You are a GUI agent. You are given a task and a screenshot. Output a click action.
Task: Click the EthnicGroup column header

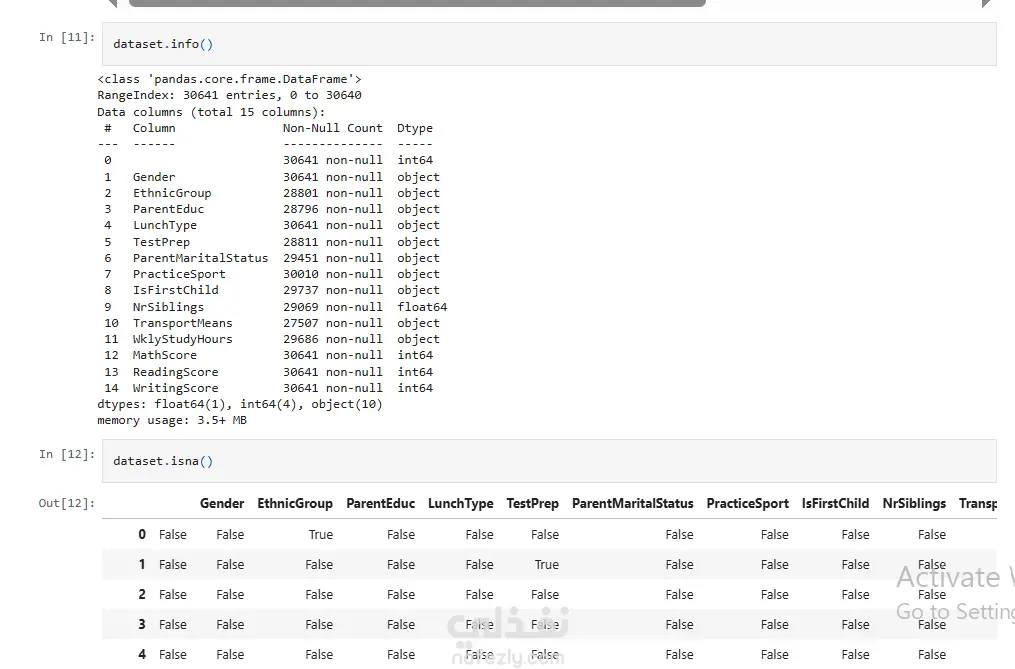[x=295, y=504]
